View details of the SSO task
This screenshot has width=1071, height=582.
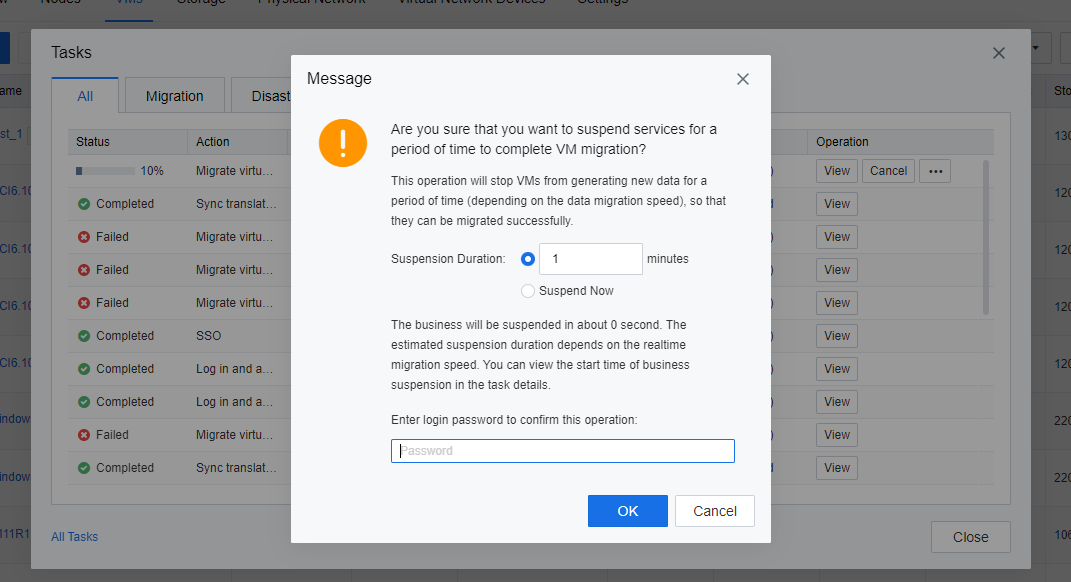click(837, 336)
